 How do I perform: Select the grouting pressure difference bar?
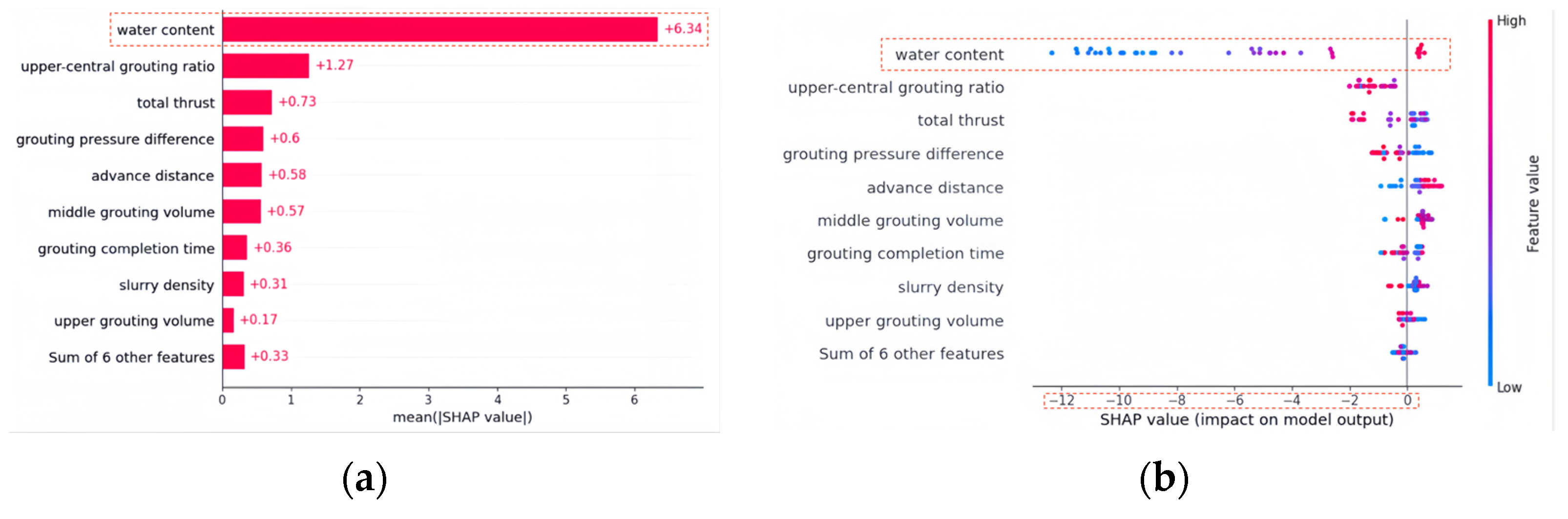(x=242, y=139)
